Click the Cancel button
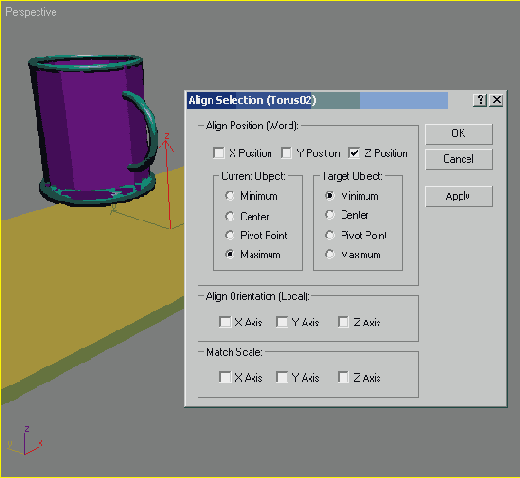 click(x=459, y=159)
